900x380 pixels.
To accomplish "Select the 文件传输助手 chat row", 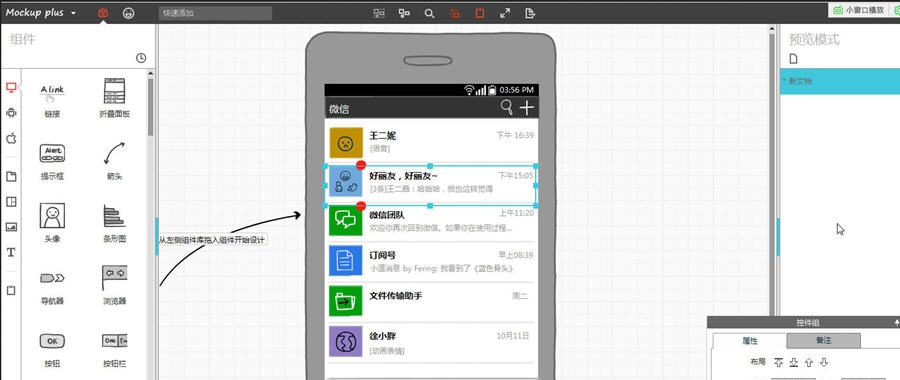I will point(432,301).
